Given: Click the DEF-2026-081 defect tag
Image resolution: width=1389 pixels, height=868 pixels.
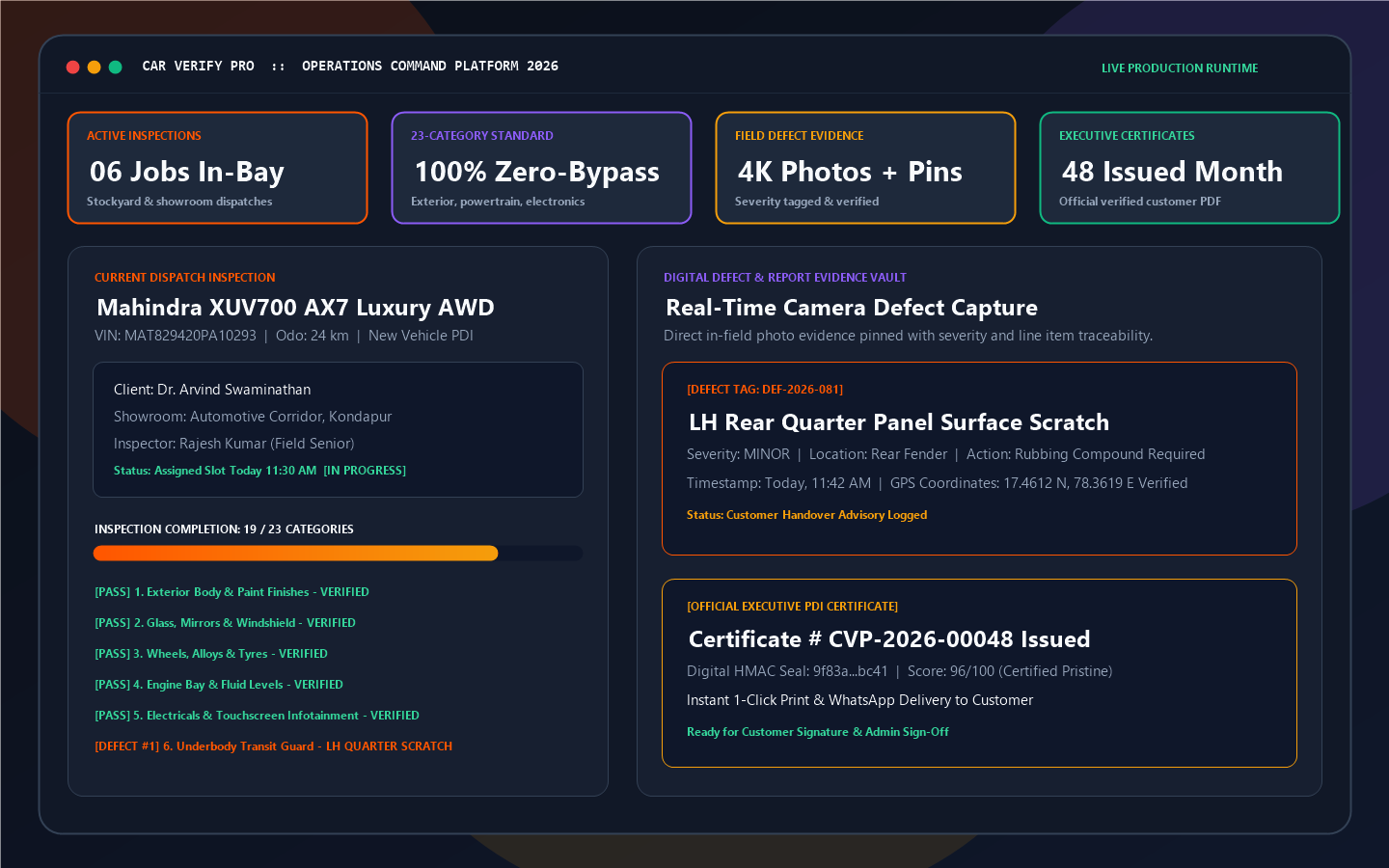Looking at the screenshot, I should [765, 390].
